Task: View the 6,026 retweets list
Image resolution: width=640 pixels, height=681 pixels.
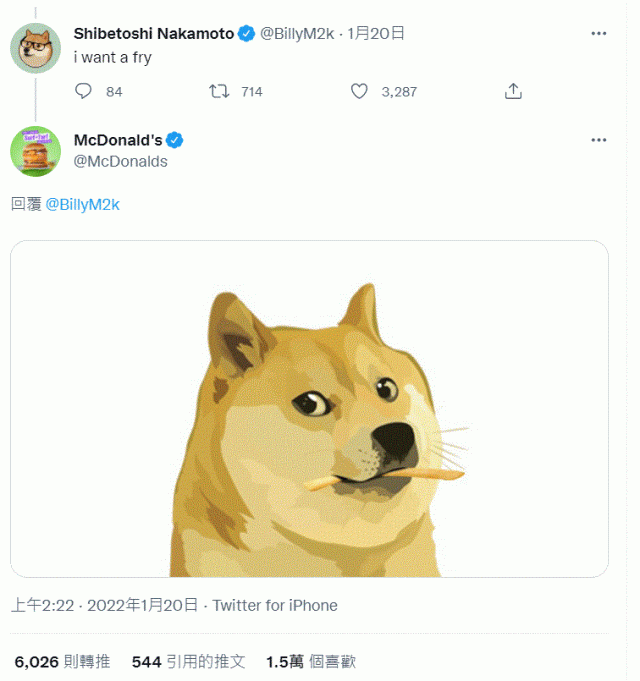Action: (62, 661)
